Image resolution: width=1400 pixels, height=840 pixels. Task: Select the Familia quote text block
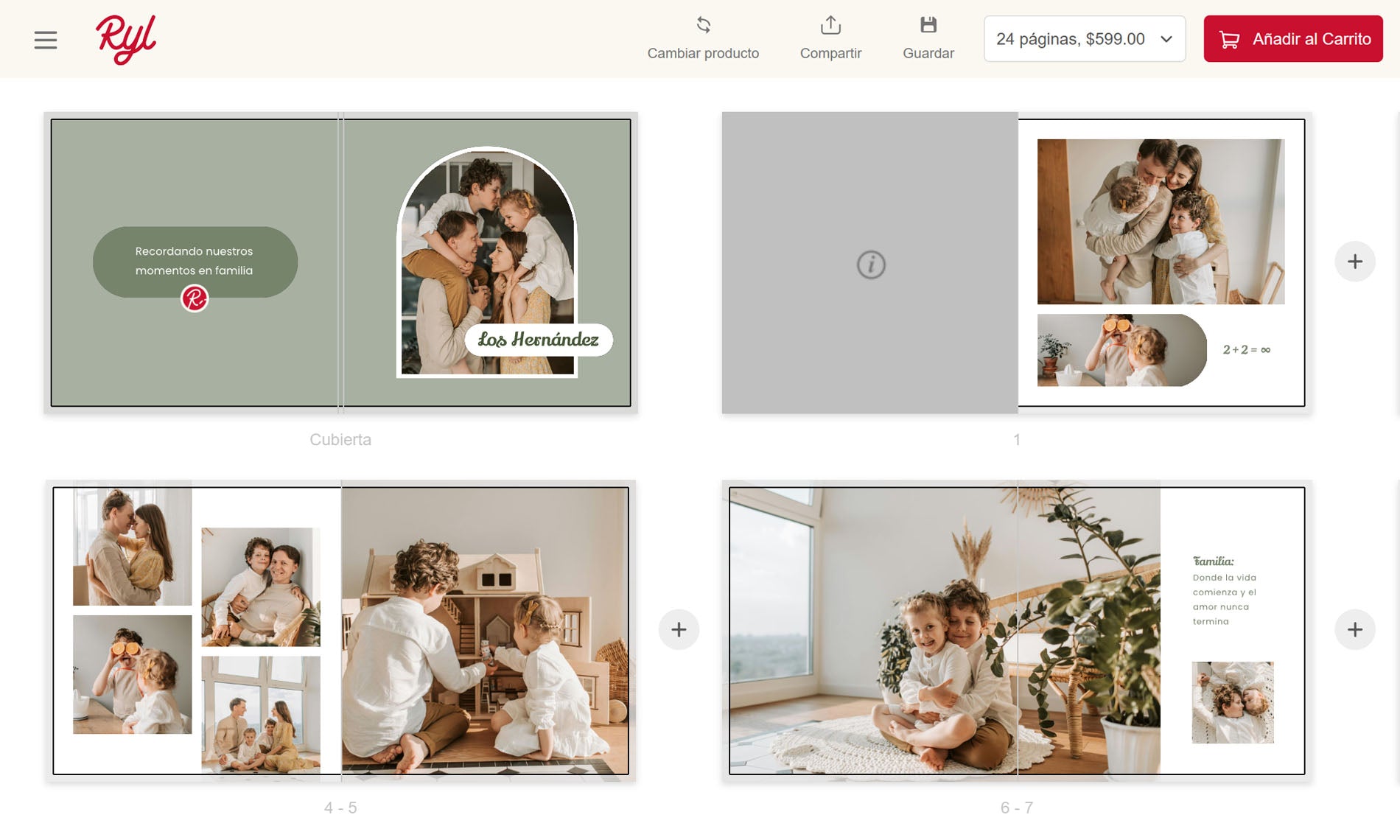click(x=1225, y=591)
